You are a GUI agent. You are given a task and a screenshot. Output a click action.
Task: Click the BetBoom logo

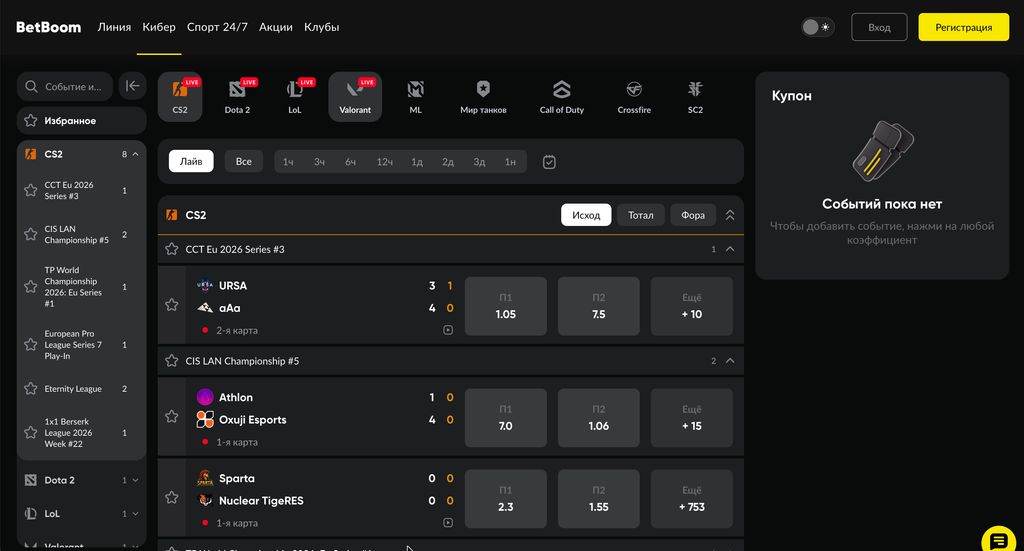pyautogui.click(x=48, y=27)
